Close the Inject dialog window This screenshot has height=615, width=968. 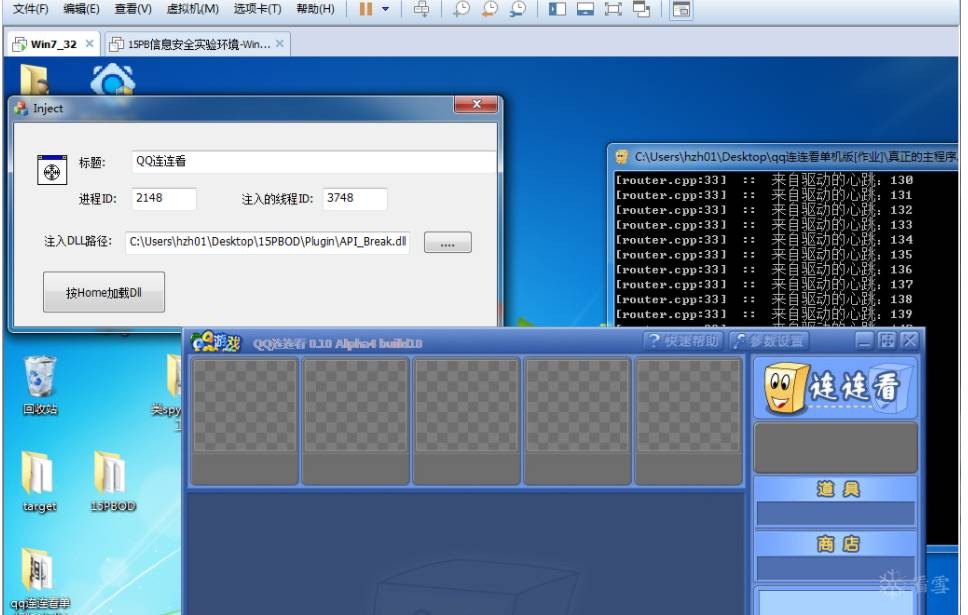coord(476,104)
